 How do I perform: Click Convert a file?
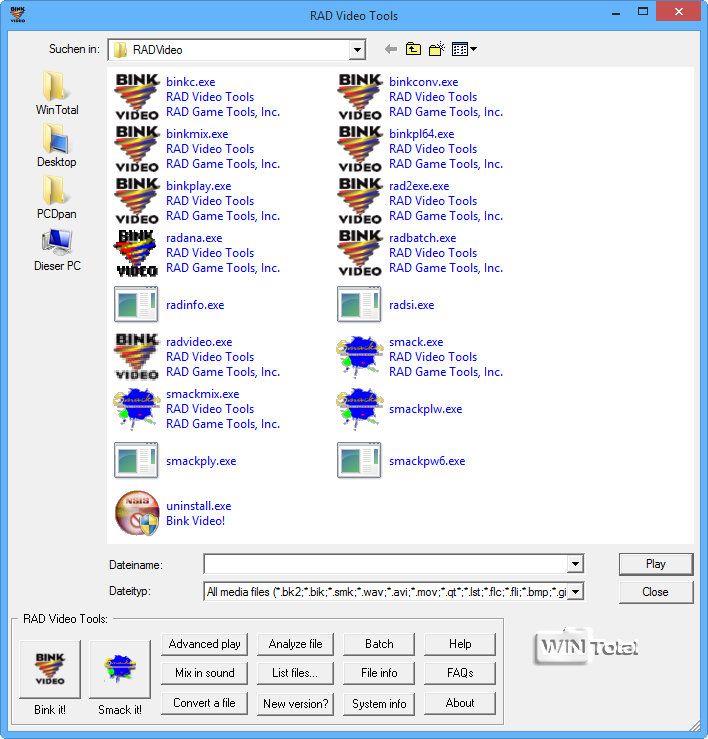[x=205, y=703]
